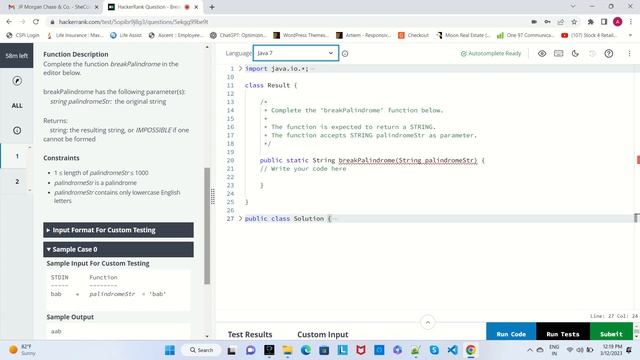Image resolution: width=640 pixels, height=360 pixels.
Task: Click the problem description vertical scrollbar
Action: 207,226
